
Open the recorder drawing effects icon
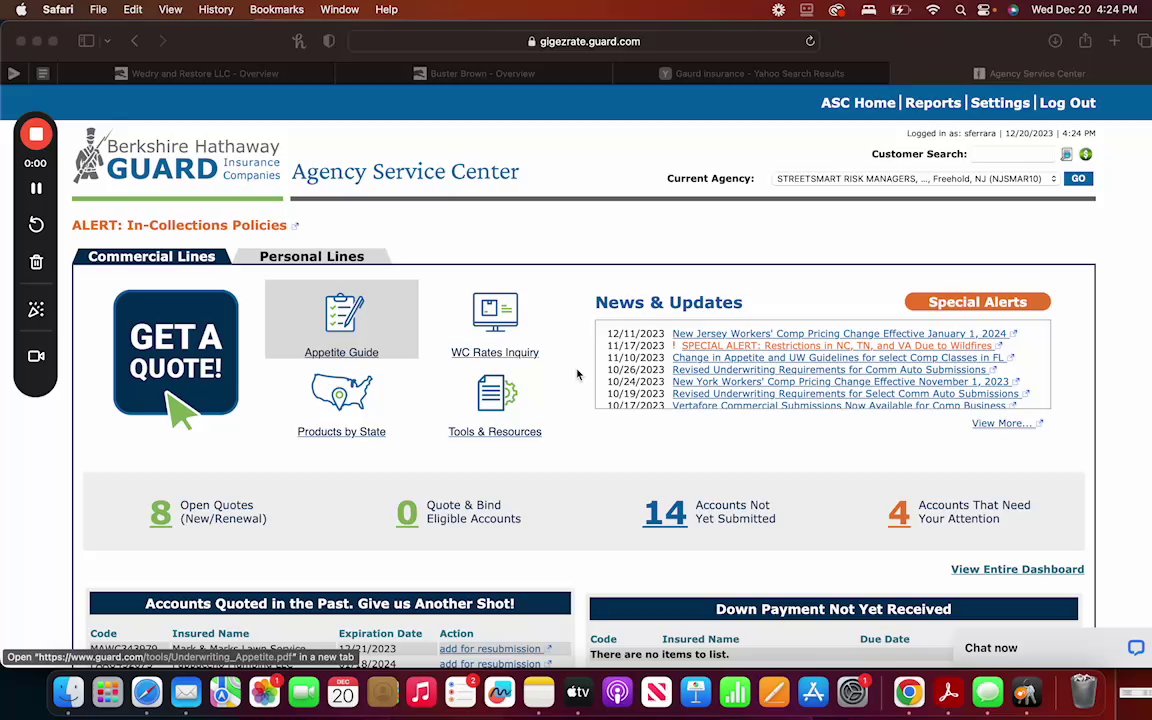[x=36, y=309]
